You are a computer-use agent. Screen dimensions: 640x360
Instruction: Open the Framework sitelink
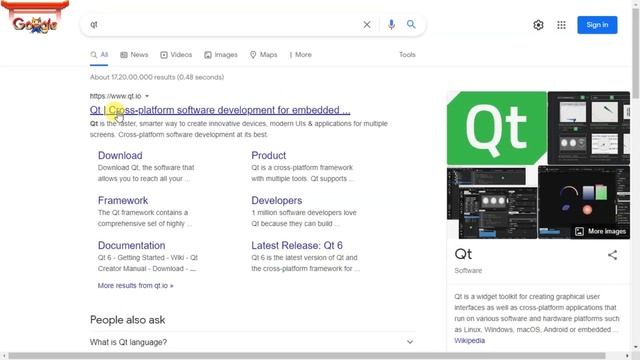pyautogui.click(x=123, y=200)
